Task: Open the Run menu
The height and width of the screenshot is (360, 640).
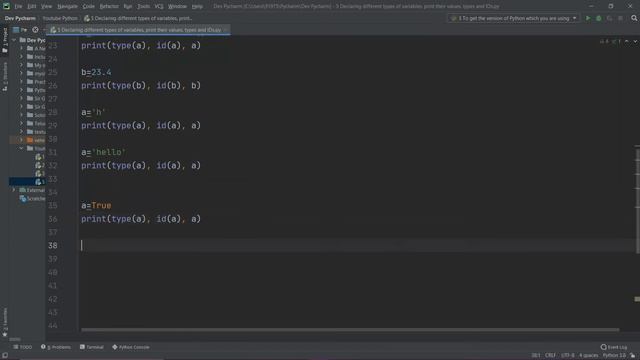Action: pyautogui.click(x=128, y=6)
